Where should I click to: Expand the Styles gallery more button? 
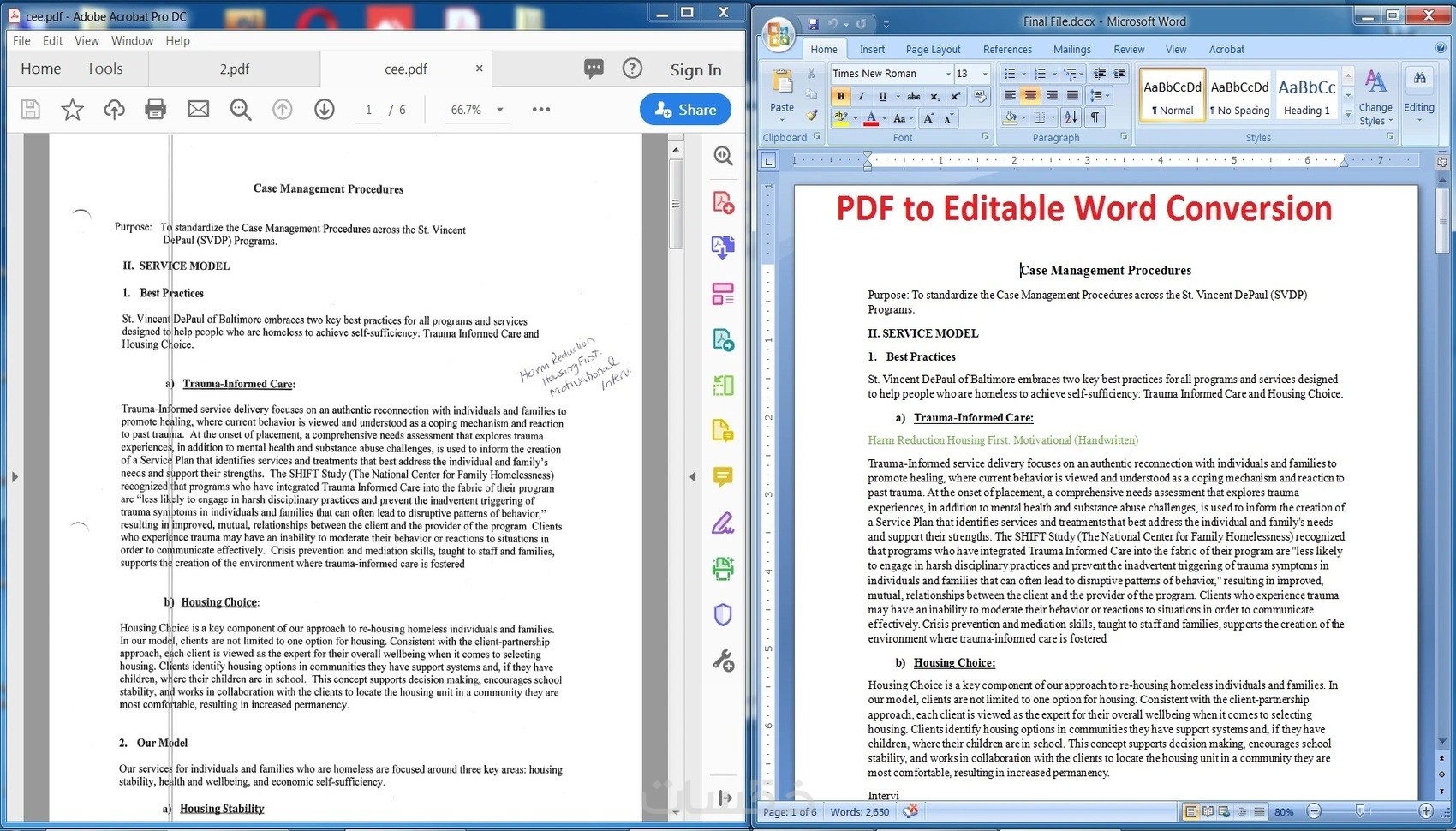(x=1348, y=112)
